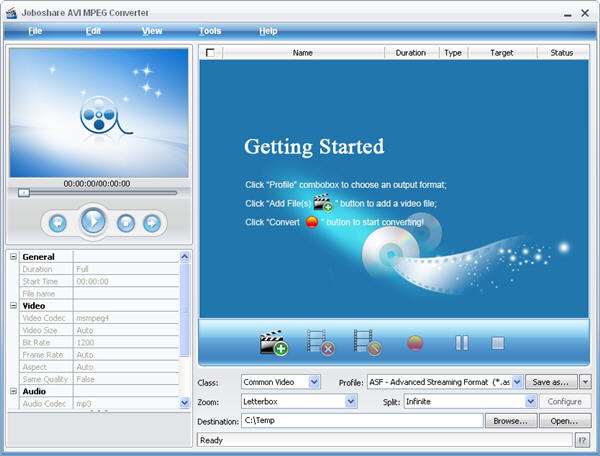600x456 pixels.
Task: Click the app icon in title bar
Action: click(x=11, y=13)
